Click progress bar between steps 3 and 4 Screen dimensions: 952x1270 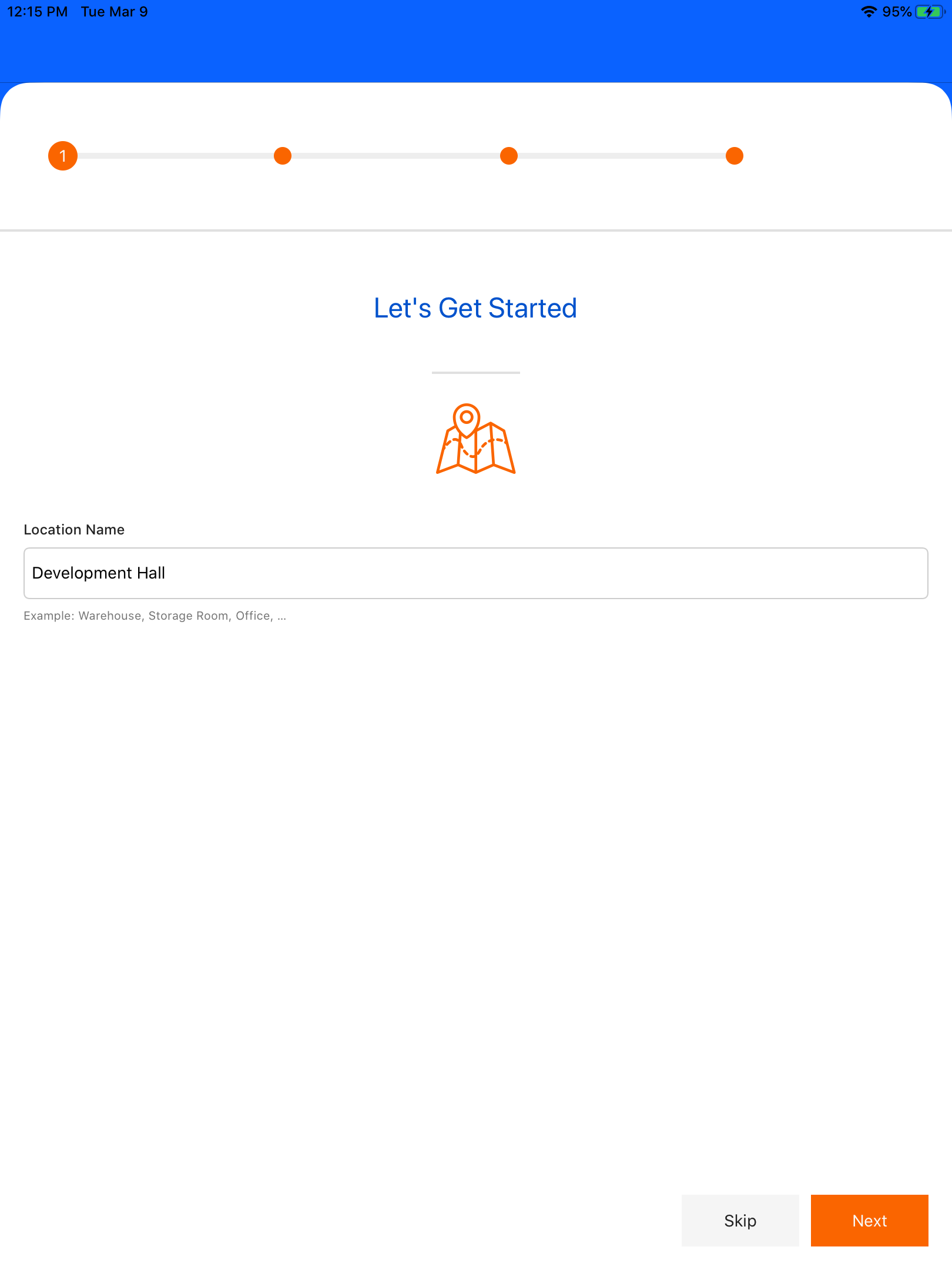[622, 156]
